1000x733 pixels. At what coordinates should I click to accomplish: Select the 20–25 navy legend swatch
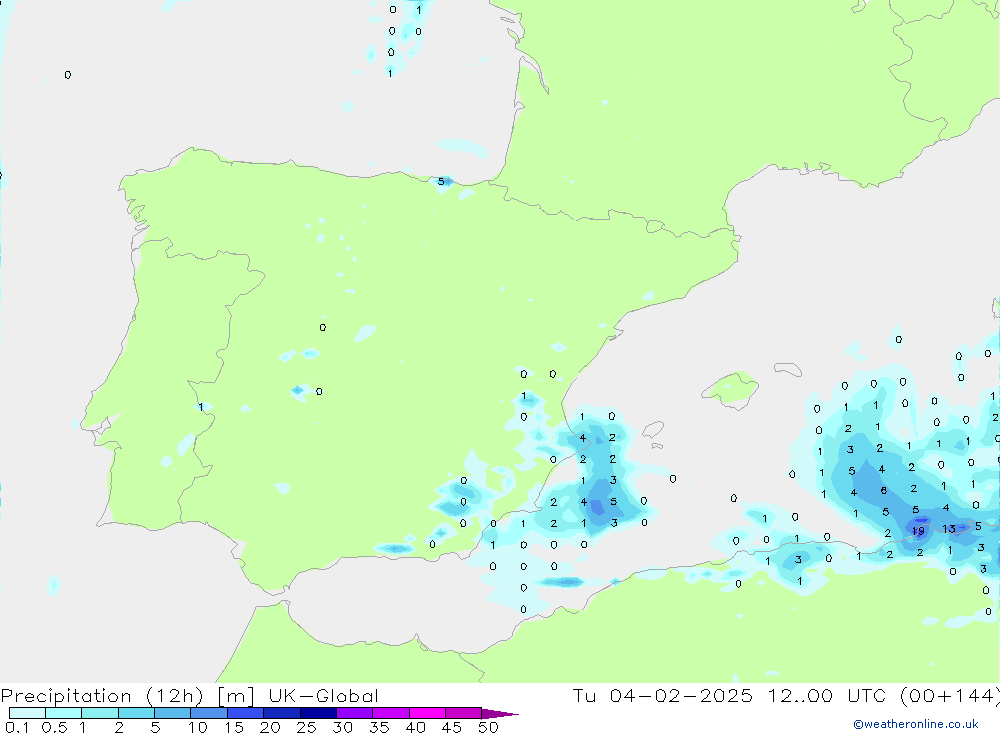click(x=282, y=713)
